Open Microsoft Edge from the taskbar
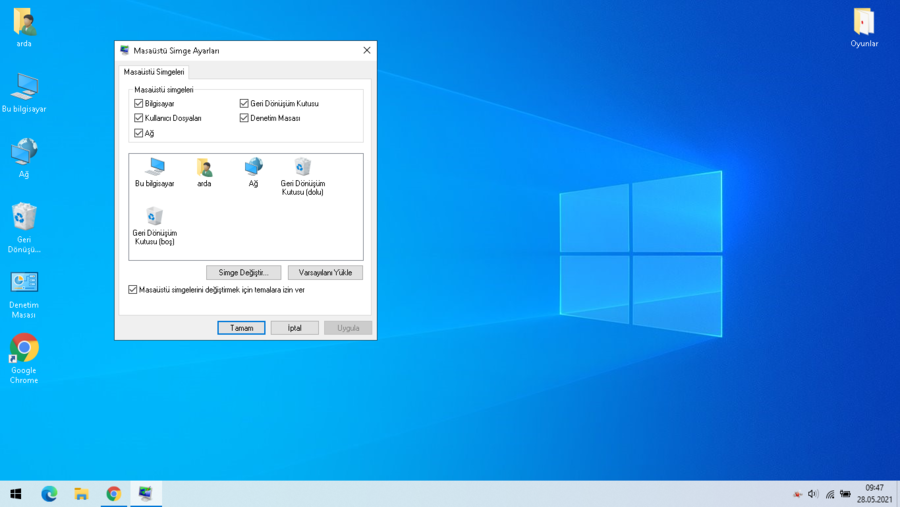Screen dimensions: 900x507 [49, 494]
